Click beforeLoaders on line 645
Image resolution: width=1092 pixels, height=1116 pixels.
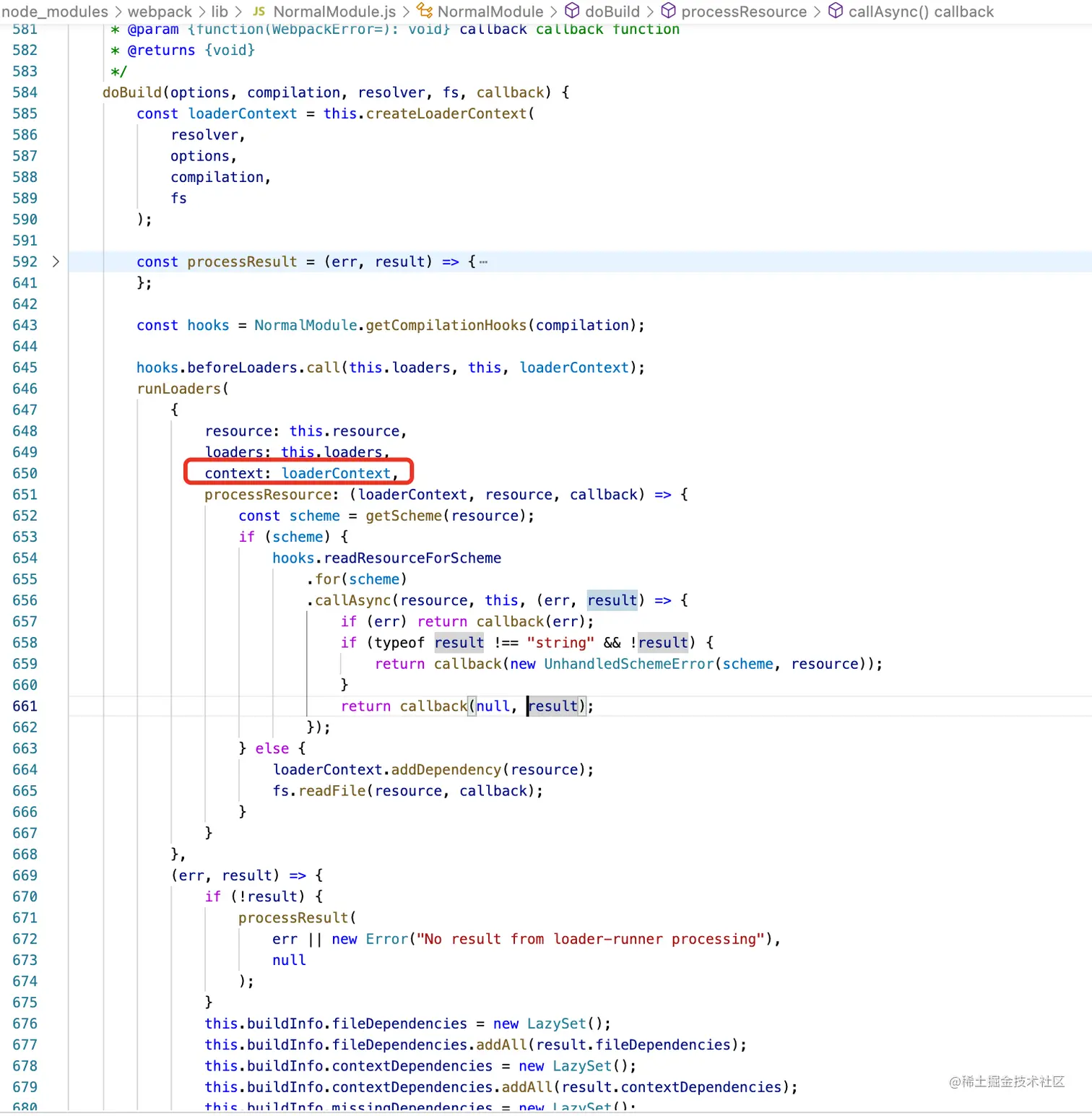[x=242, y=368]
